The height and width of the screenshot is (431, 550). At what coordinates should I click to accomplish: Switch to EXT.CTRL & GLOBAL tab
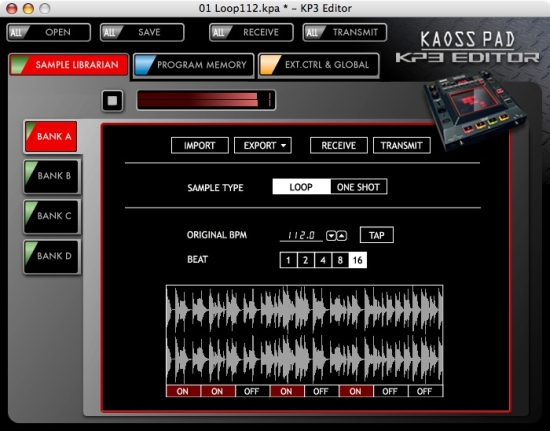click(x=318, y=65)
